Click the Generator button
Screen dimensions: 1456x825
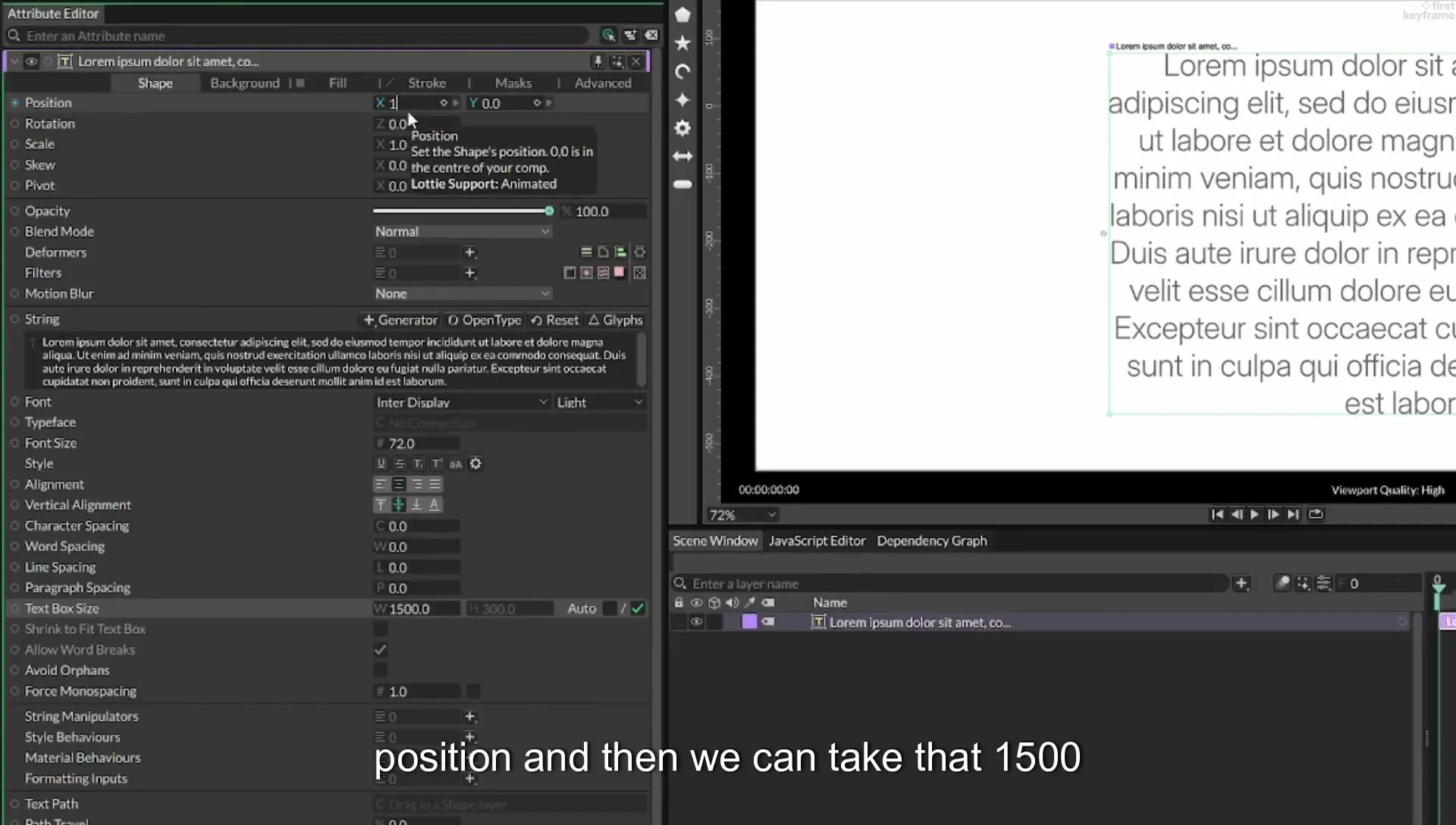pos(400,320)
